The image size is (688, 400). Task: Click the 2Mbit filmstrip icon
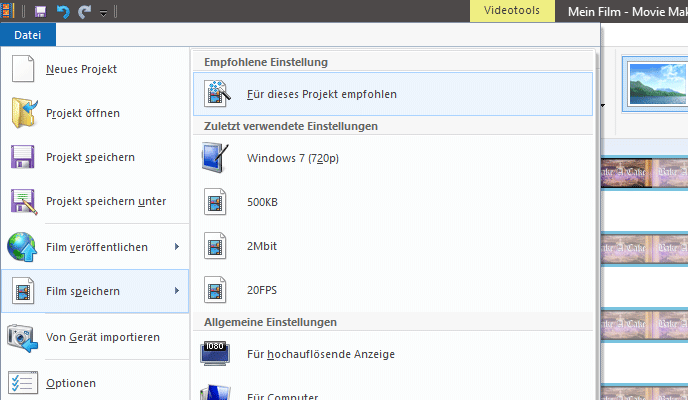(x=216, y=246)
